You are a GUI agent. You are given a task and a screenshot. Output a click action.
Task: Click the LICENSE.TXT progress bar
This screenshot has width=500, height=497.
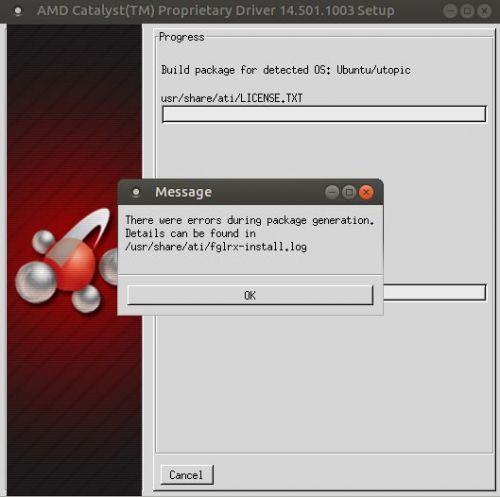(x=324, y=114)
